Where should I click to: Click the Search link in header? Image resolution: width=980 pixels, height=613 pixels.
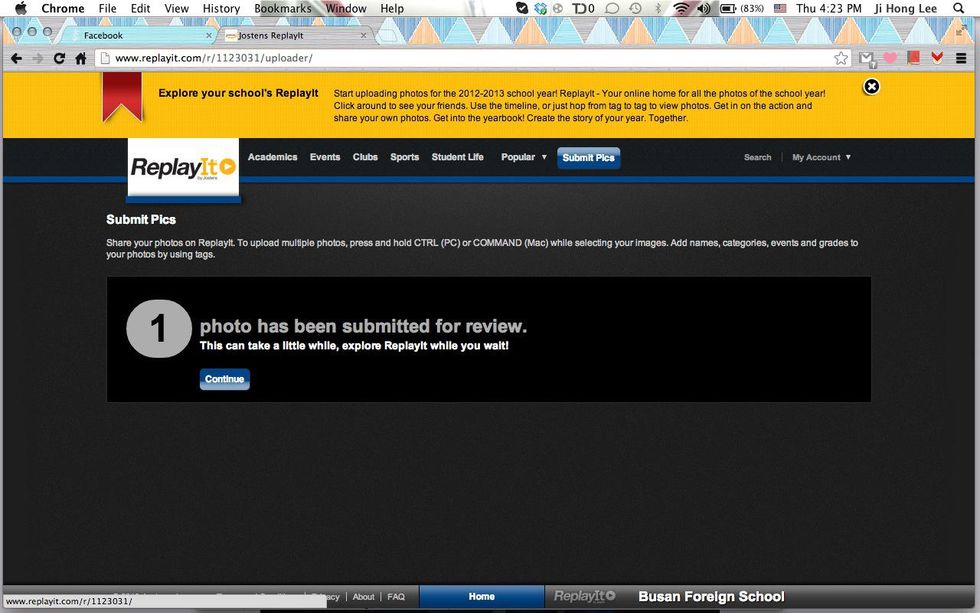(x=757, y=157)
